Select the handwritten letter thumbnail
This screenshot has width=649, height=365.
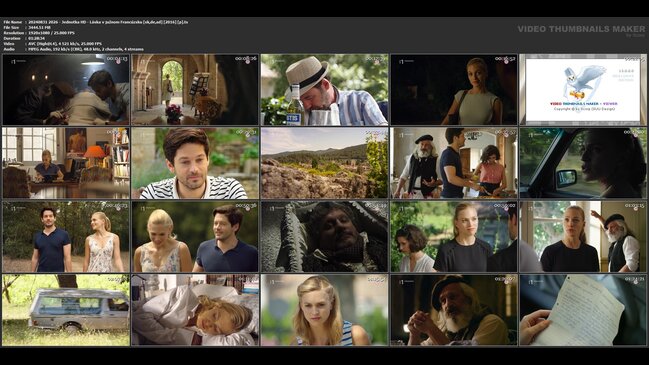583,310
